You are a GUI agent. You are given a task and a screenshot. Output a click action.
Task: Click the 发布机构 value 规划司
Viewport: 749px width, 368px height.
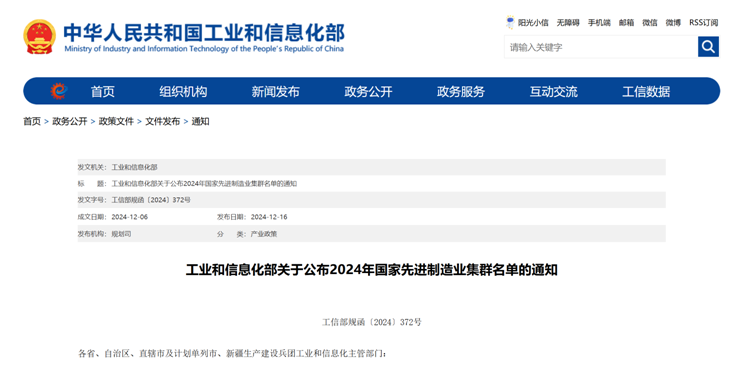click(121, 234)
